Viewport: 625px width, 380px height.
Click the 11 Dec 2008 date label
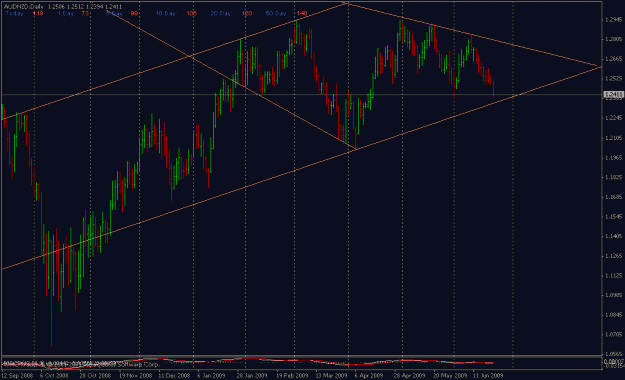click(174, 376)
